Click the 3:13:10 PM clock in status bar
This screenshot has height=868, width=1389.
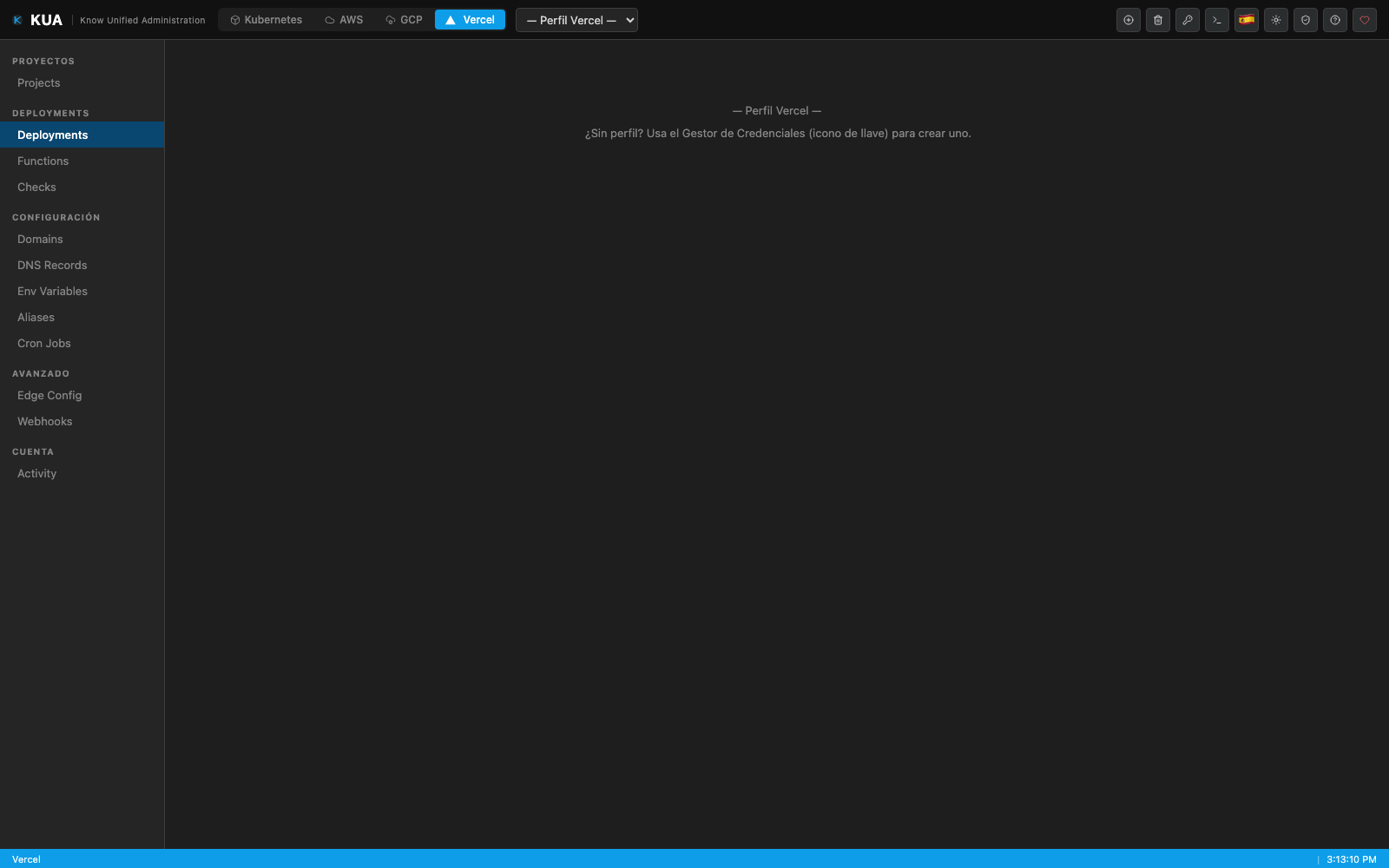[1352, 859]
